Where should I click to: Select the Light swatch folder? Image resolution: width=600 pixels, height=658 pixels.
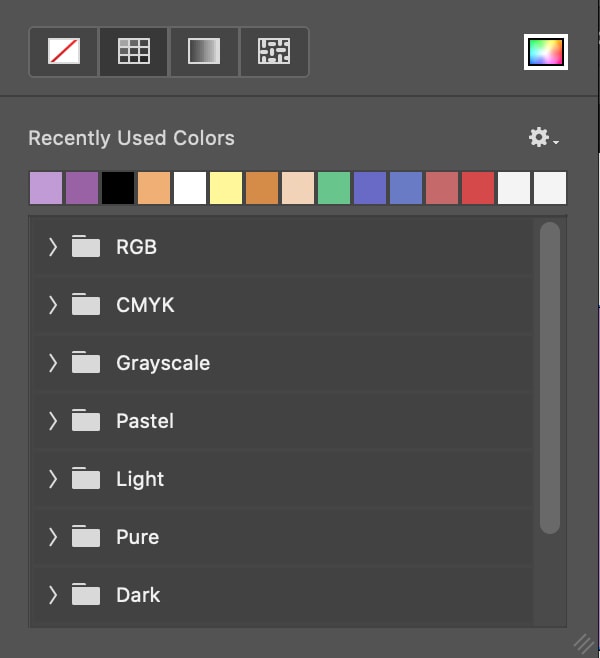140,479
